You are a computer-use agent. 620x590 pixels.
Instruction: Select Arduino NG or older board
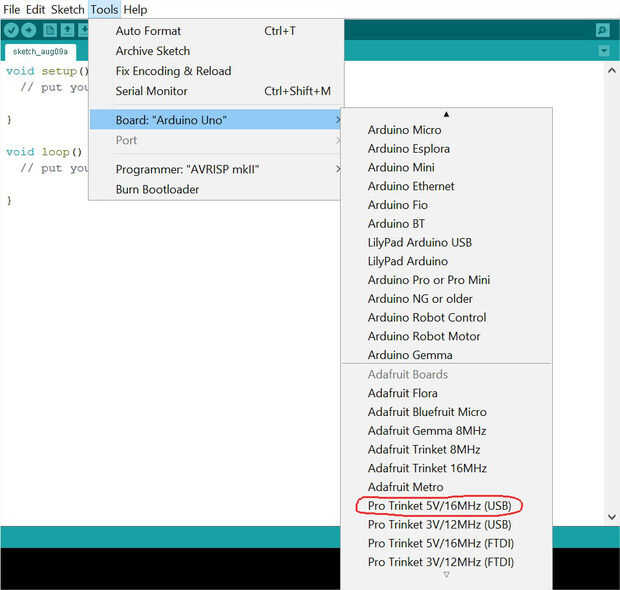point(446,299)
